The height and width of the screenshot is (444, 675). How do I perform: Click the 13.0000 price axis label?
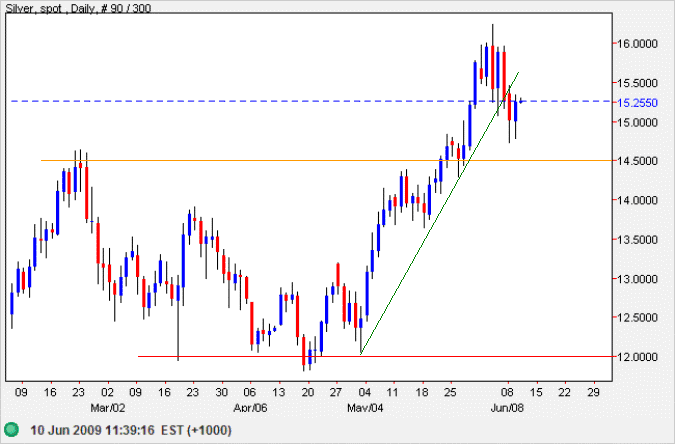[x=638, y=279]
